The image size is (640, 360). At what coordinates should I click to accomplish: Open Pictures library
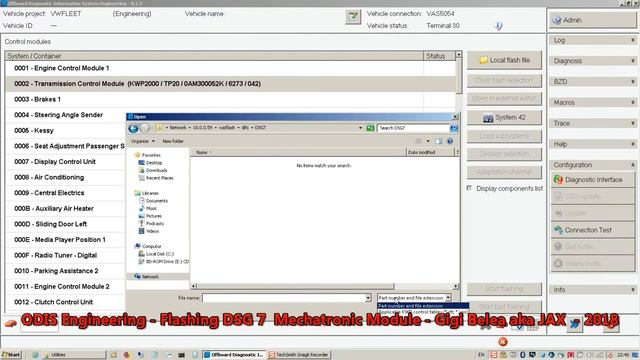150,216
